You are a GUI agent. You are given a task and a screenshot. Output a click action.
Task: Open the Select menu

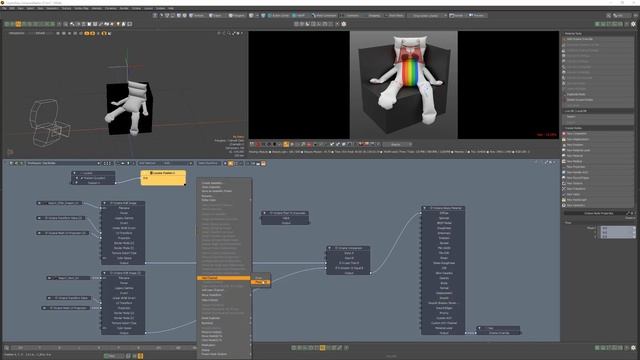coord(30,8)
